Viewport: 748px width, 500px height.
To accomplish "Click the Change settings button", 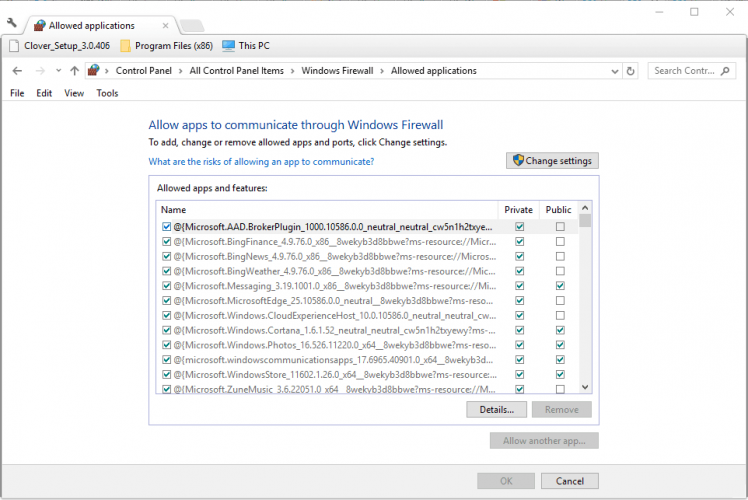I will click(552, 161).
